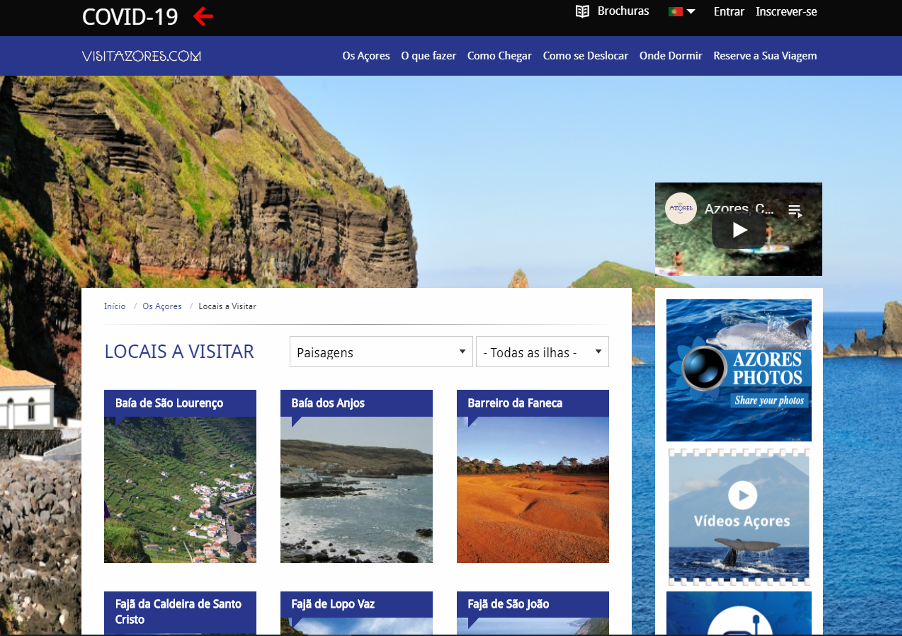This screenshot has height=636, width=902.
Task: Open the Baía de São Lourenço thumbnail
Action: [180, 489]
